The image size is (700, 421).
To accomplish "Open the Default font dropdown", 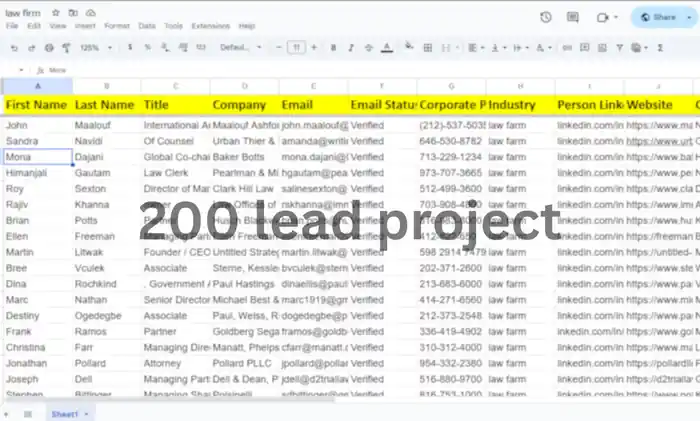I will pos(240,47).
